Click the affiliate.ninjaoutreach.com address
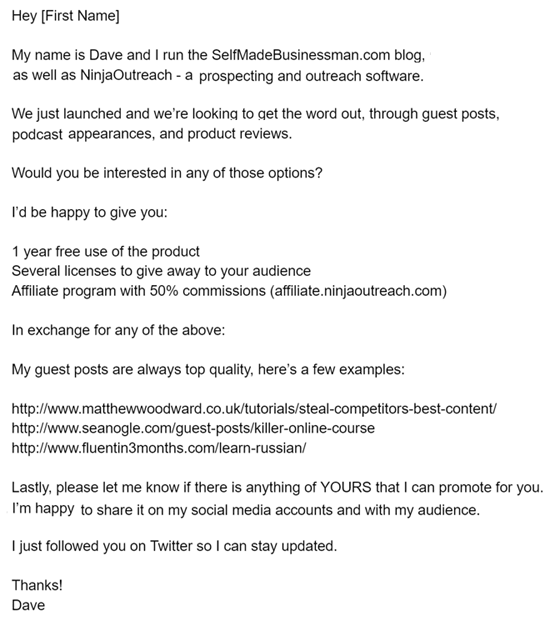Image resolution: width=550 pixels, height=621 pixels. [358, 291]
